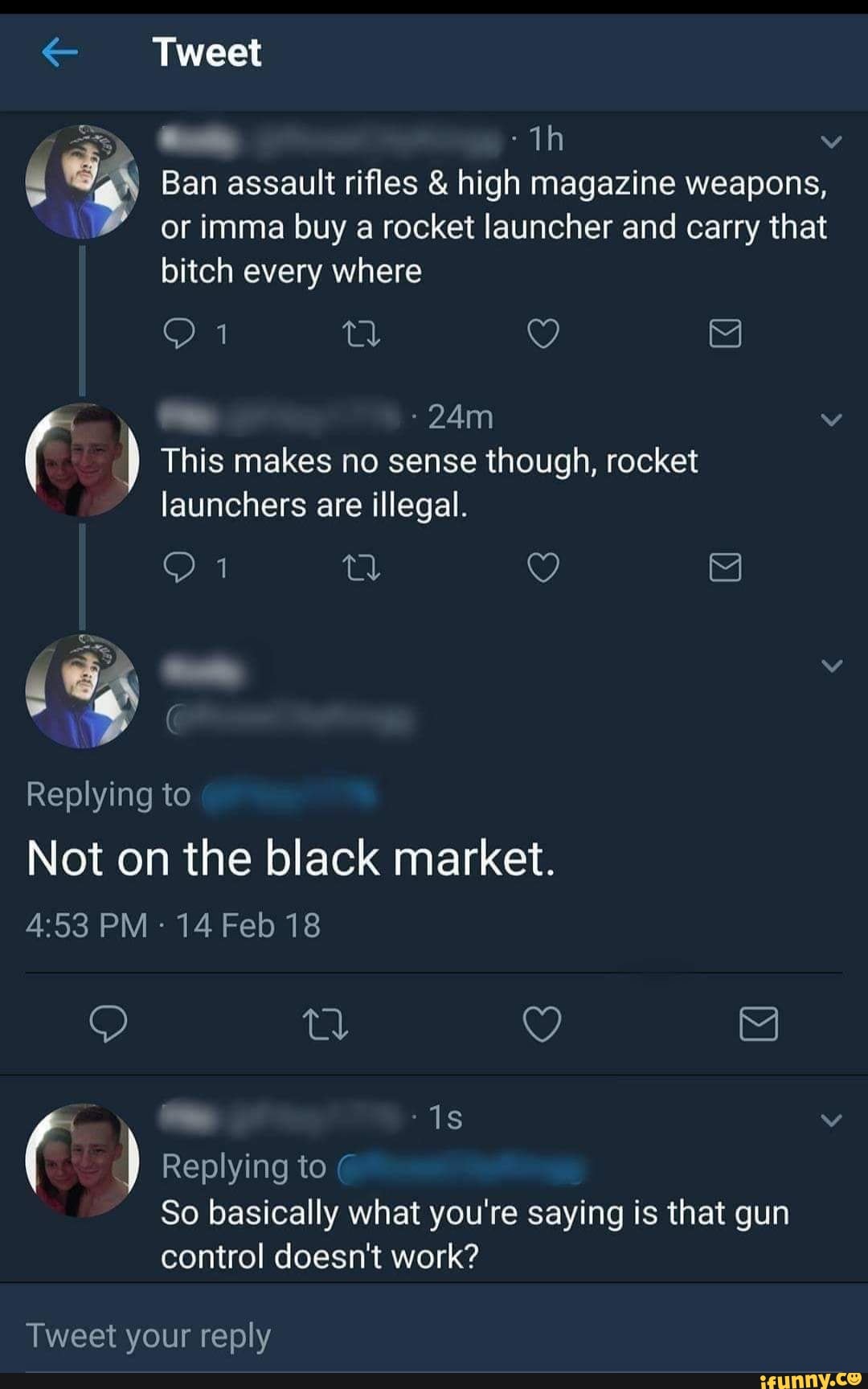Reply to the 'rocket launchers are illegal' tweet

(x=178, y=567)
